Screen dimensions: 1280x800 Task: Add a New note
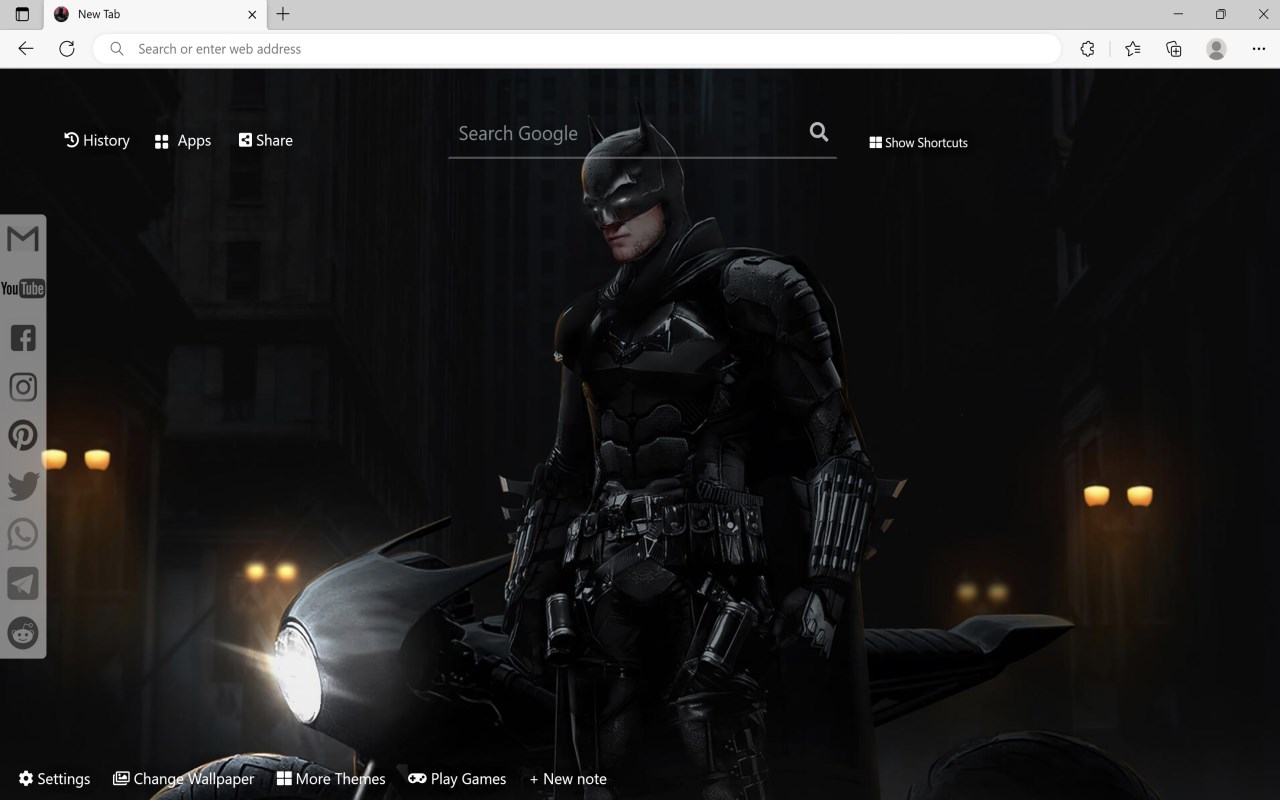[x=568, y=778]
